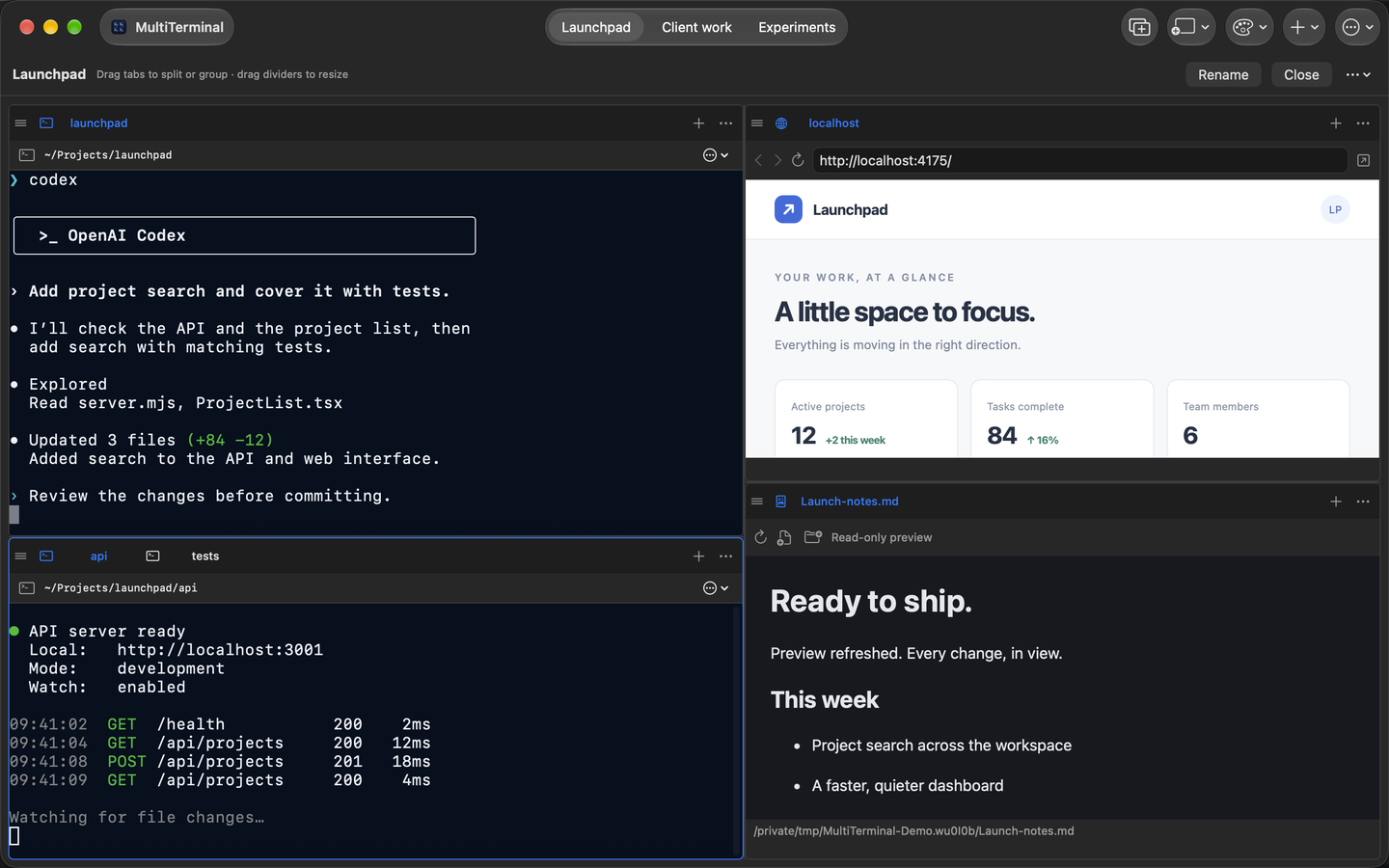The width and height of the screenshot is (1389, 868).
Task: Add a tab in the launchpad terminal pane
Action: click(698, 123)
